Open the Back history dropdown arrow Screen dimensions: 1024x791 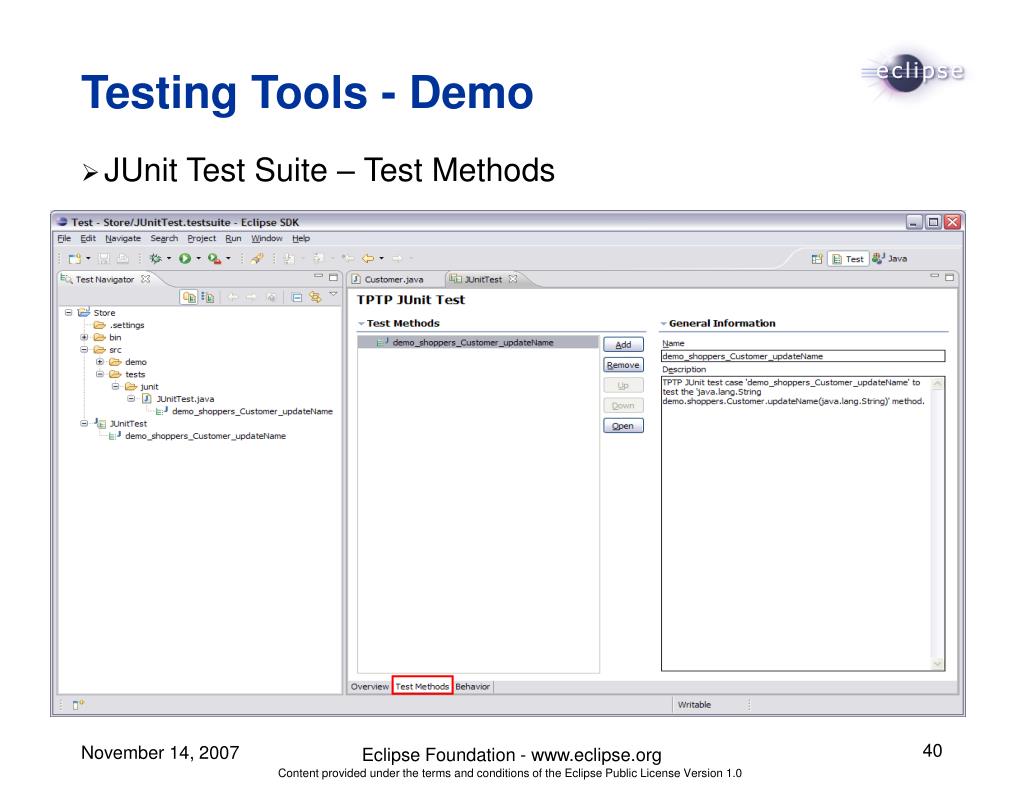pos(381,259)
